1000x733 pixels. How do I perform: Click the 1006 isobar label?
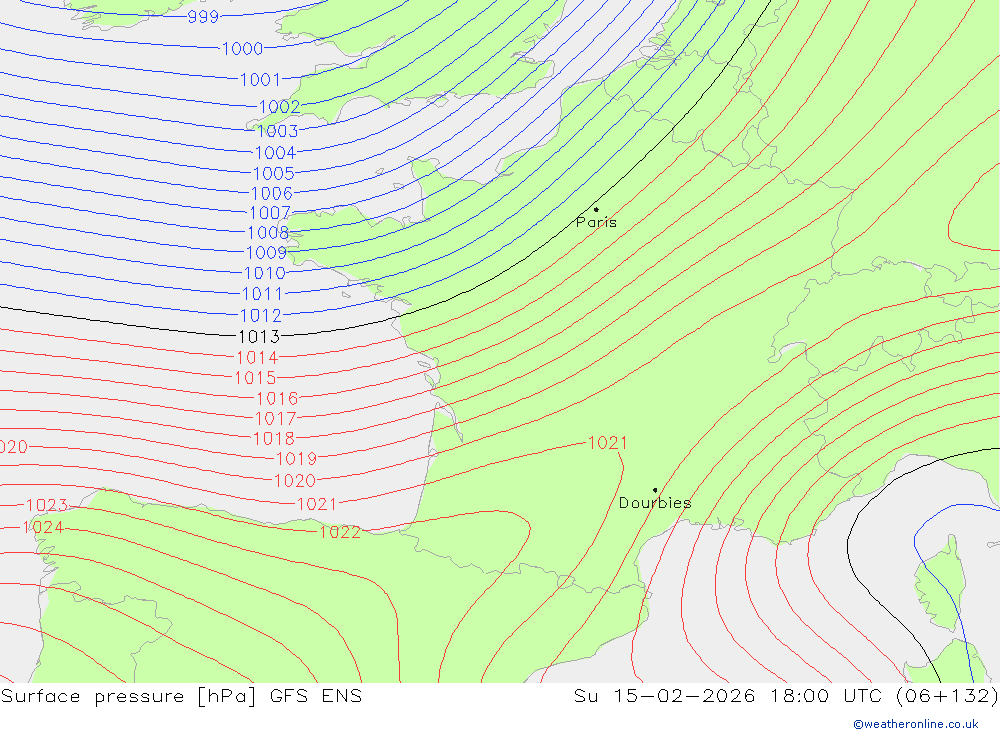pyautogui.click(x=272, y=193)
